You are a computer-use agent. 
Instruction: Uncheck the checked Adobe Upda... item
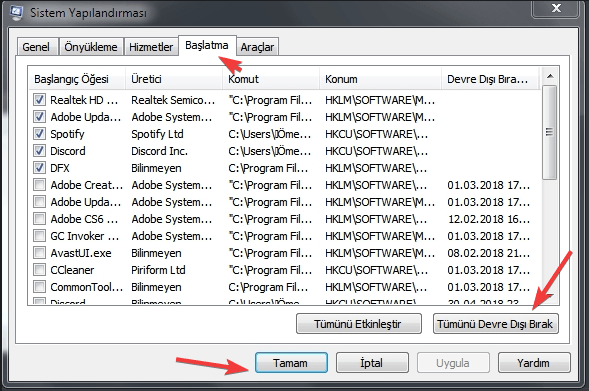39,117
